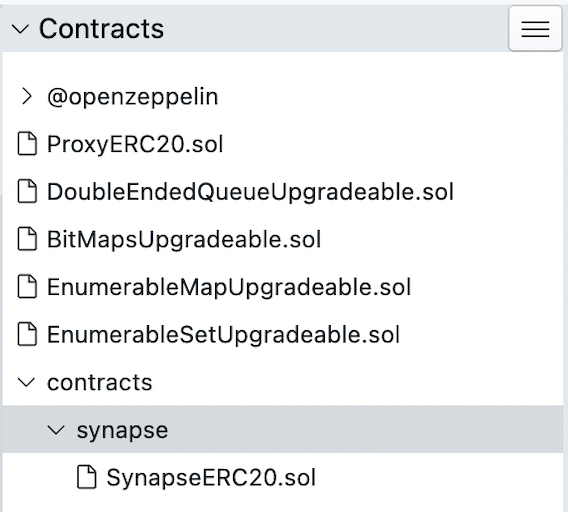Click the ProxyERC20.sol file icon
This screenshot has width=568, height=512.
coord(27,144)
